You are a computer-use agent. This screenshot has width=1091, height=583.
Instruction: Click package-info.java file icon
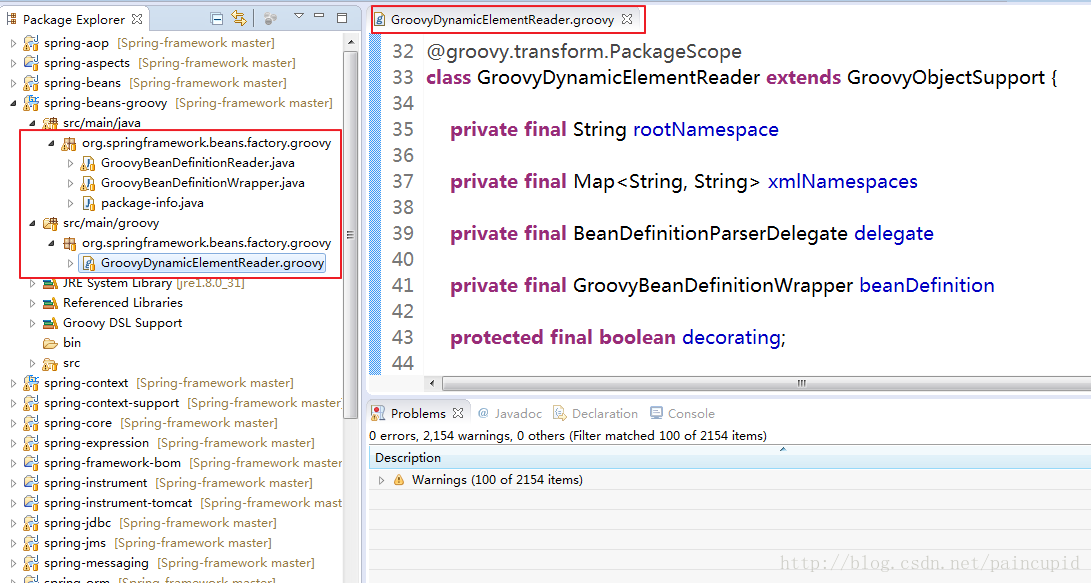[88, 203]
